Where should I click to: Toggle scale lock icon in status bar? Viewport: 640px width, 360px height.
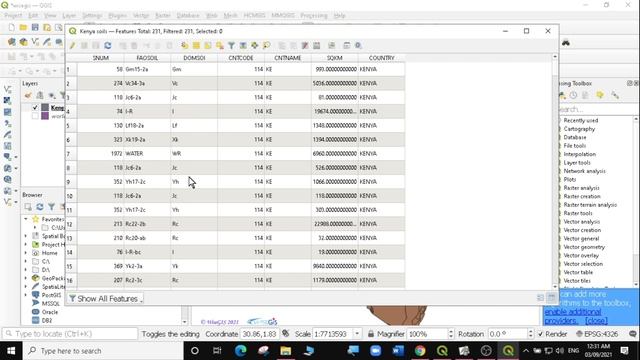click(371, 334)
